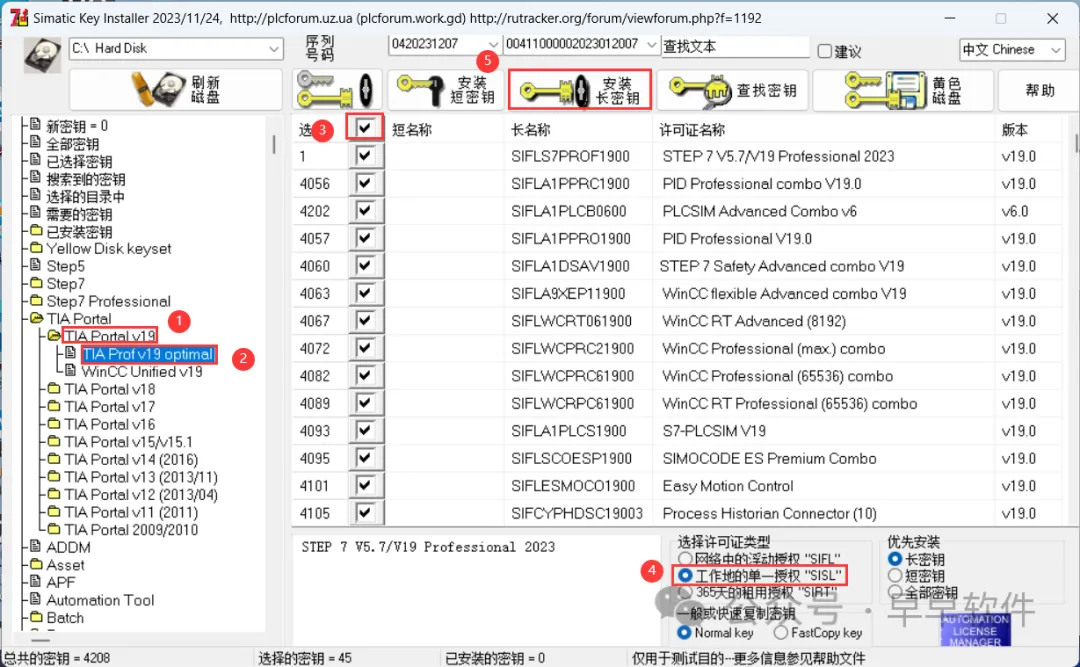Open the TIA Portal v17 folder
Screen dimensions: 1080x667
pyautogui.click(x=110, y=407)
